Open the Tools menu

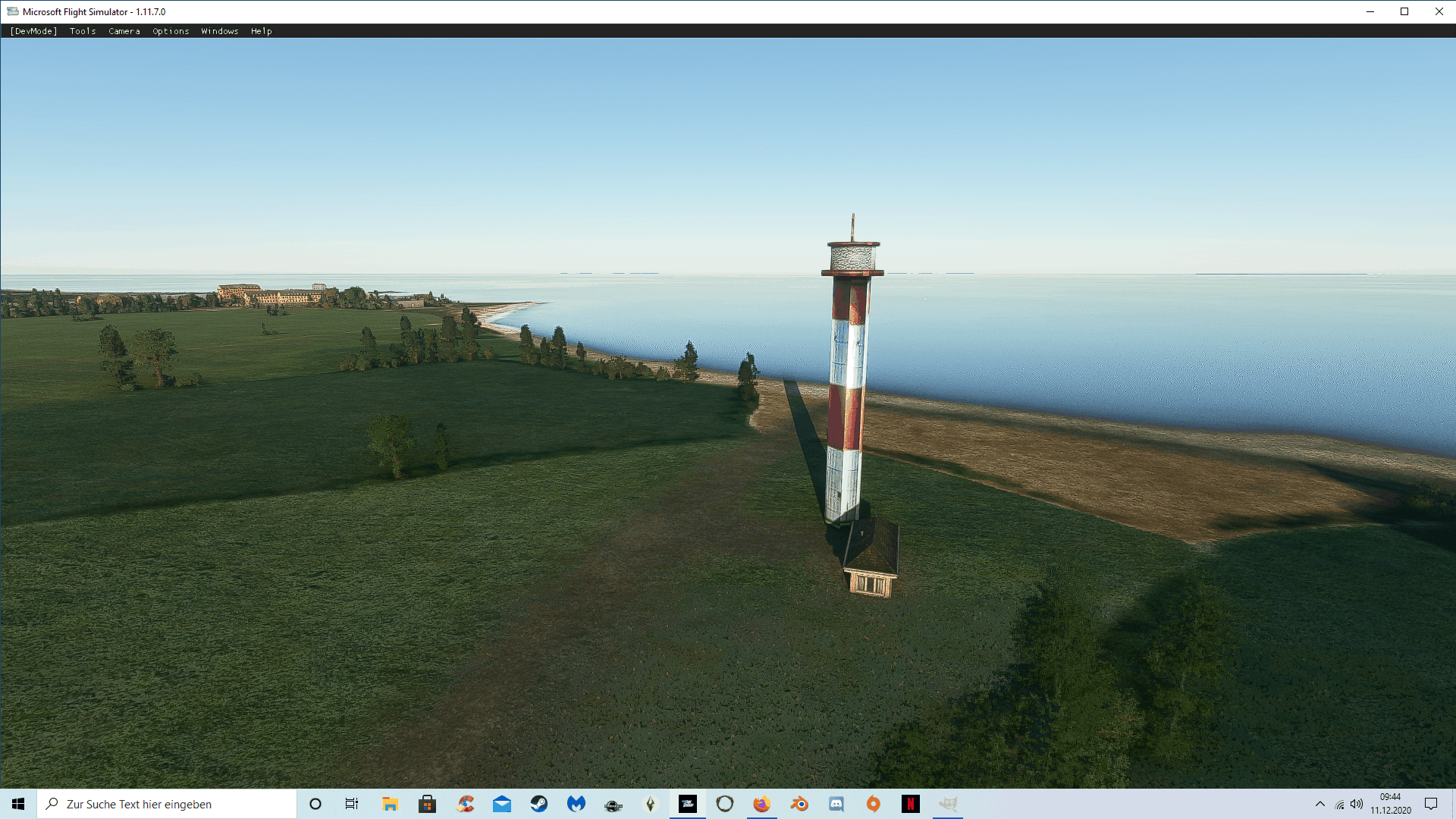[83, 31]
